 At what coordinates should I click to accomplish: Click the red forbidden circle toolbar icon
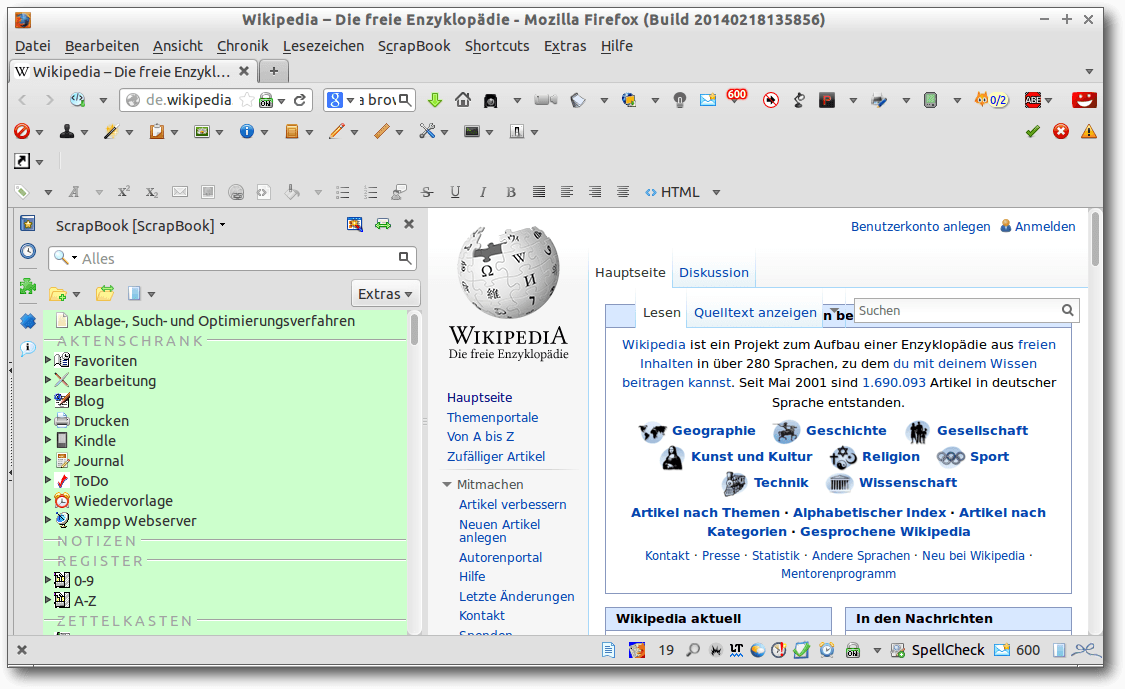(22, 131)
